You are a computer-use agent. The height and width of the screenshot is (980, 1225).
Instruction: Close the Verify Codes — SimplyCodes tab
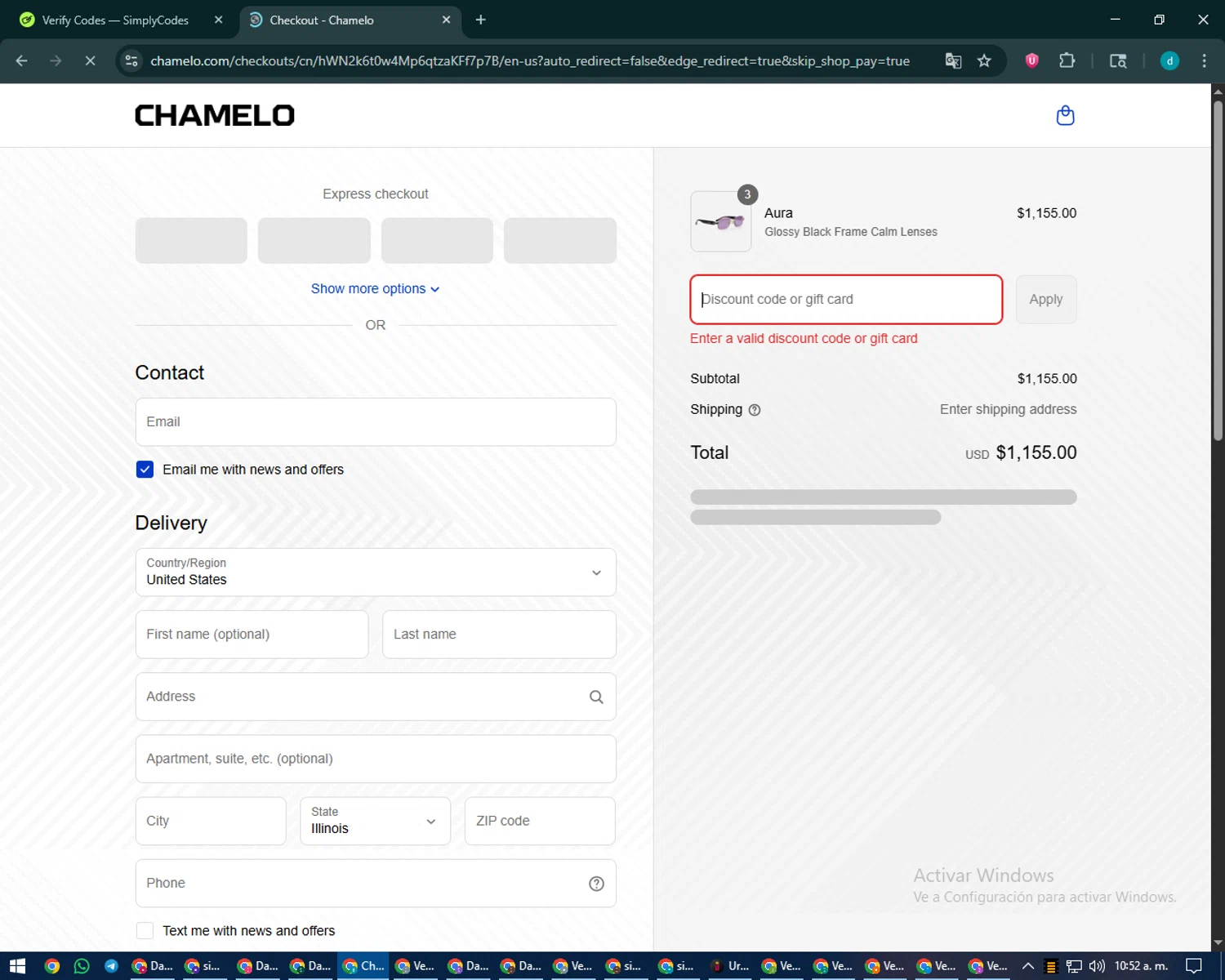218,20
